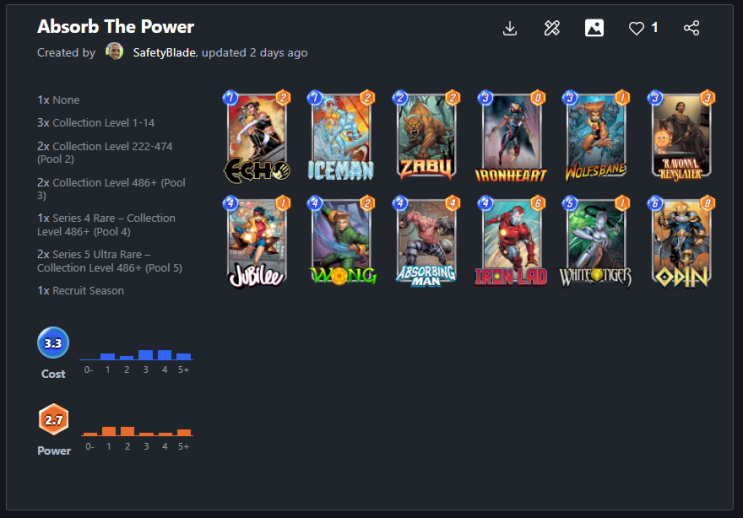Image resolution: width=743 pixels, height=518 pixels.
Task: Like the deck with heart icon
Action: tap(636, 28)
